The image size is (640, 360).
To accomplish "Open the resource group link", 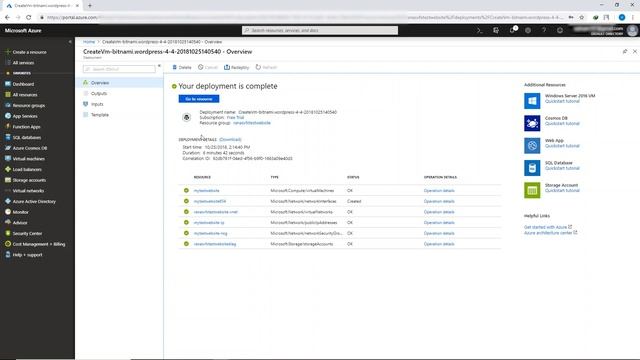I will 252,123.
